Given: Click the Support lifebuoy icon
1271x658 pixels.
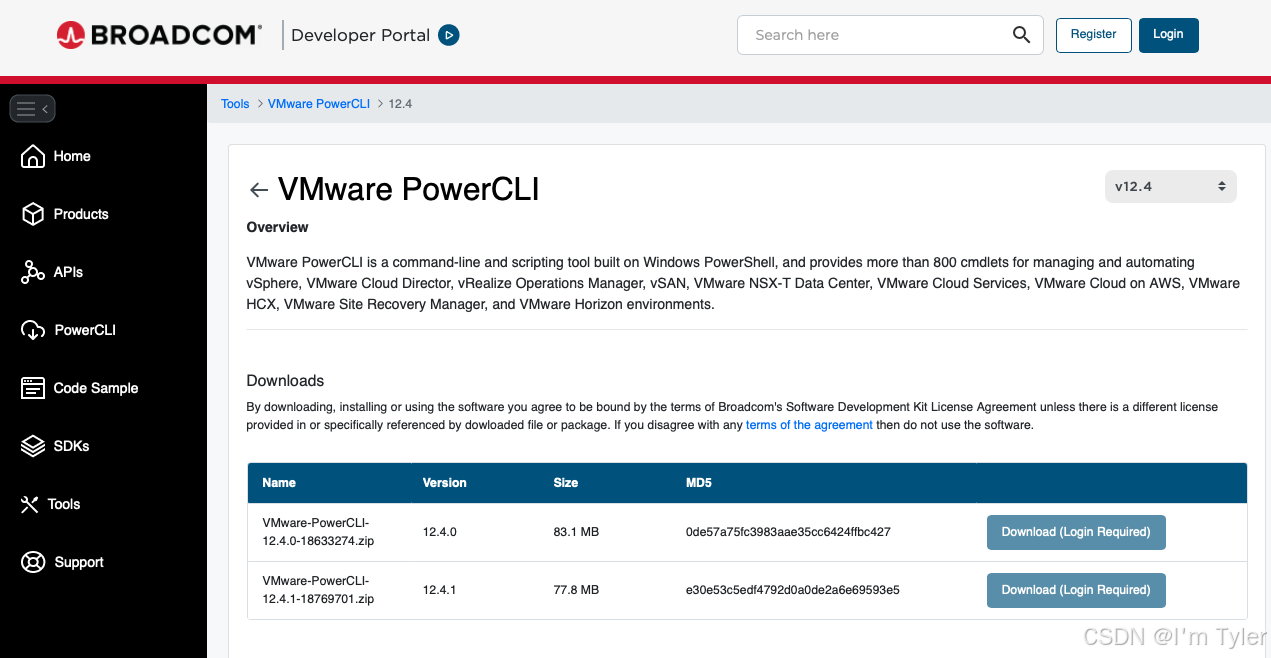Looking at the screenshot, I should (x=33, y=562).
